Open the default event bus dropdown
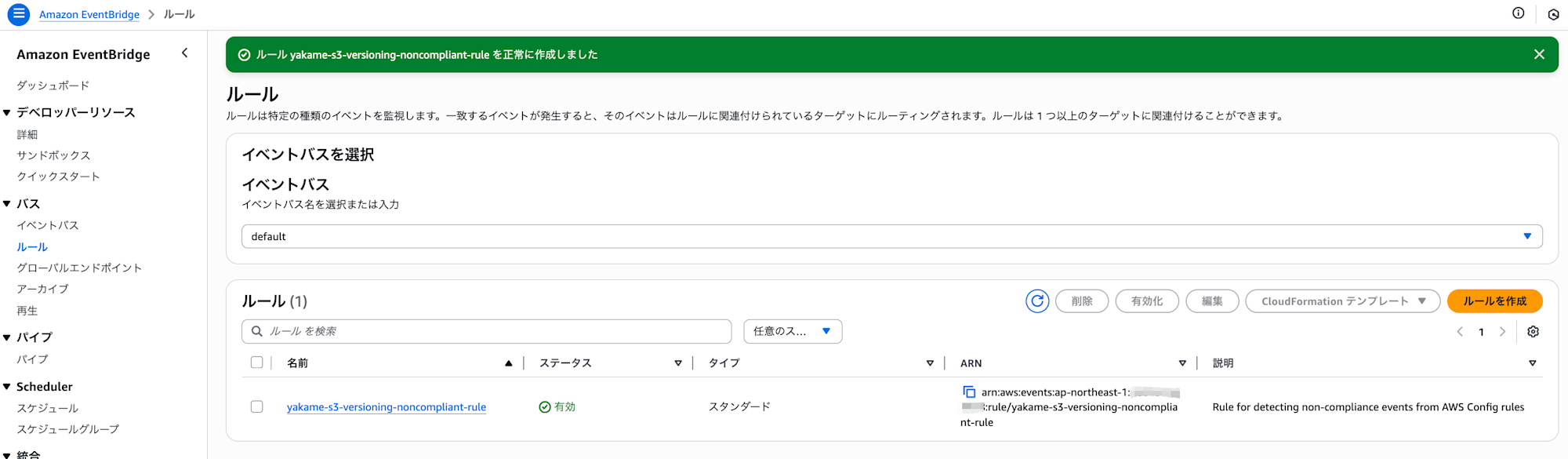Viewport: 1568px width, 459px height. [x=891, y=236]
